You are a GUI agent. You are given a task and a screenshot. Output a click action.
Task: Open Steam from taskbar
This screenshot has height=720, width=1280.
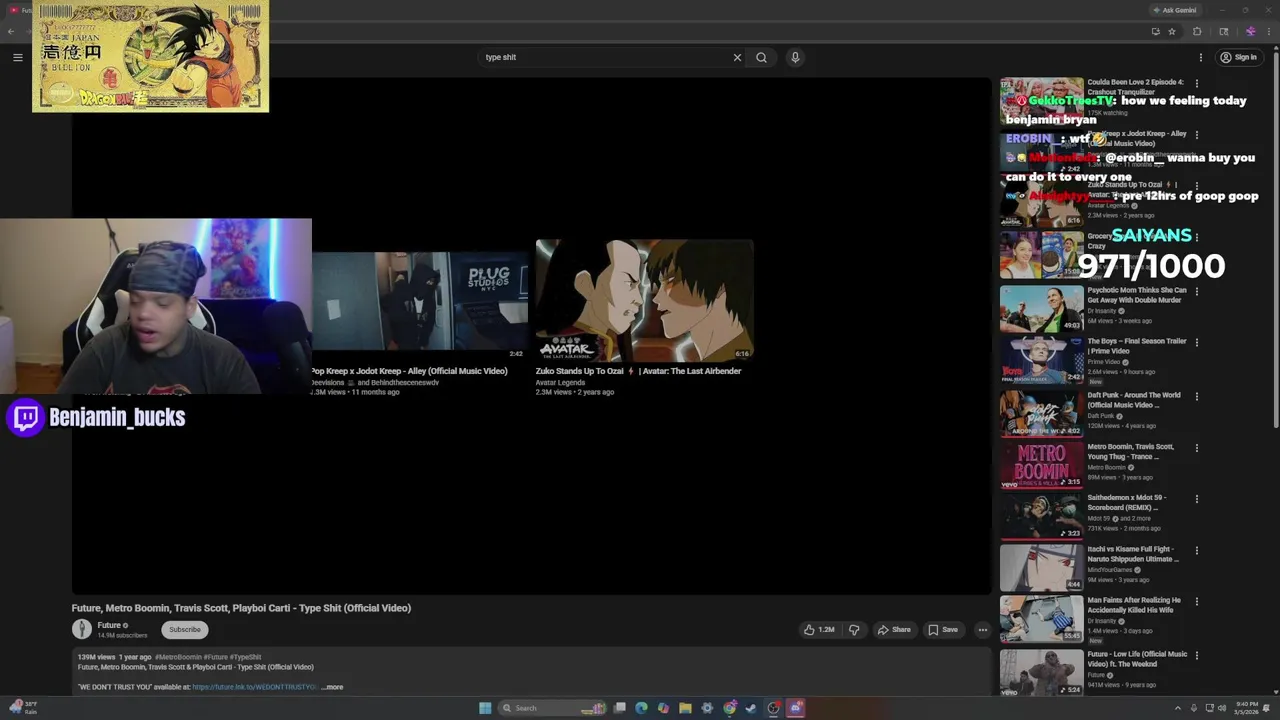751,708
